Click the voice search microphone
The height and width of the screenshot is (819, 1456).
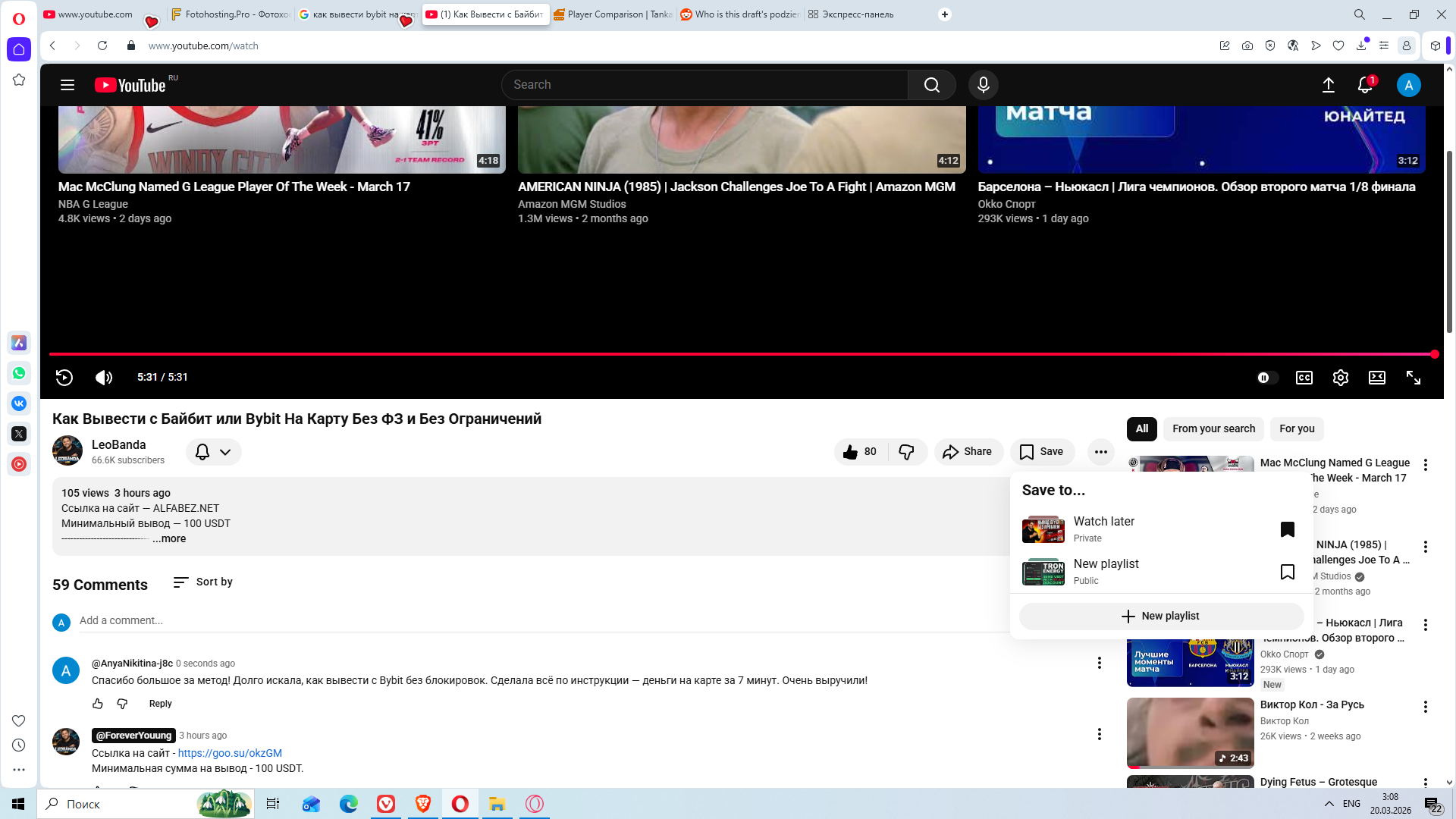(x=983, y=85)
